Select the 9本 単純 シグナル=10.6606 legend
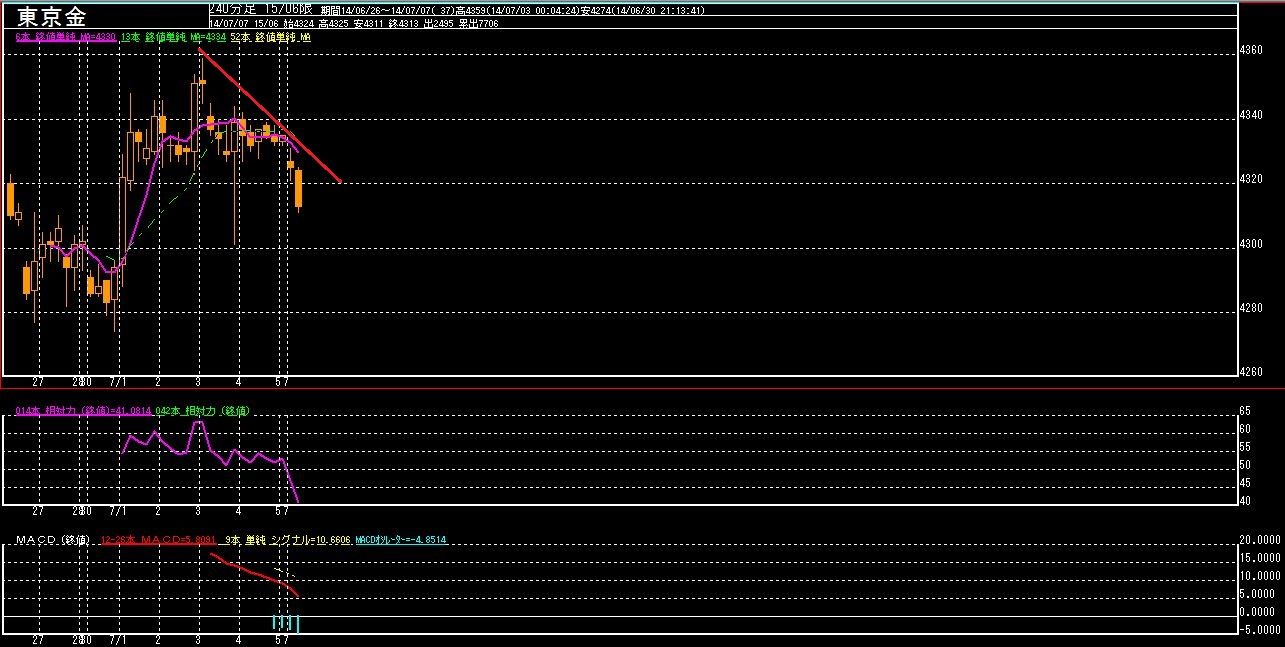The height and width of the screenshot is (647, 1285). (287, 540)
